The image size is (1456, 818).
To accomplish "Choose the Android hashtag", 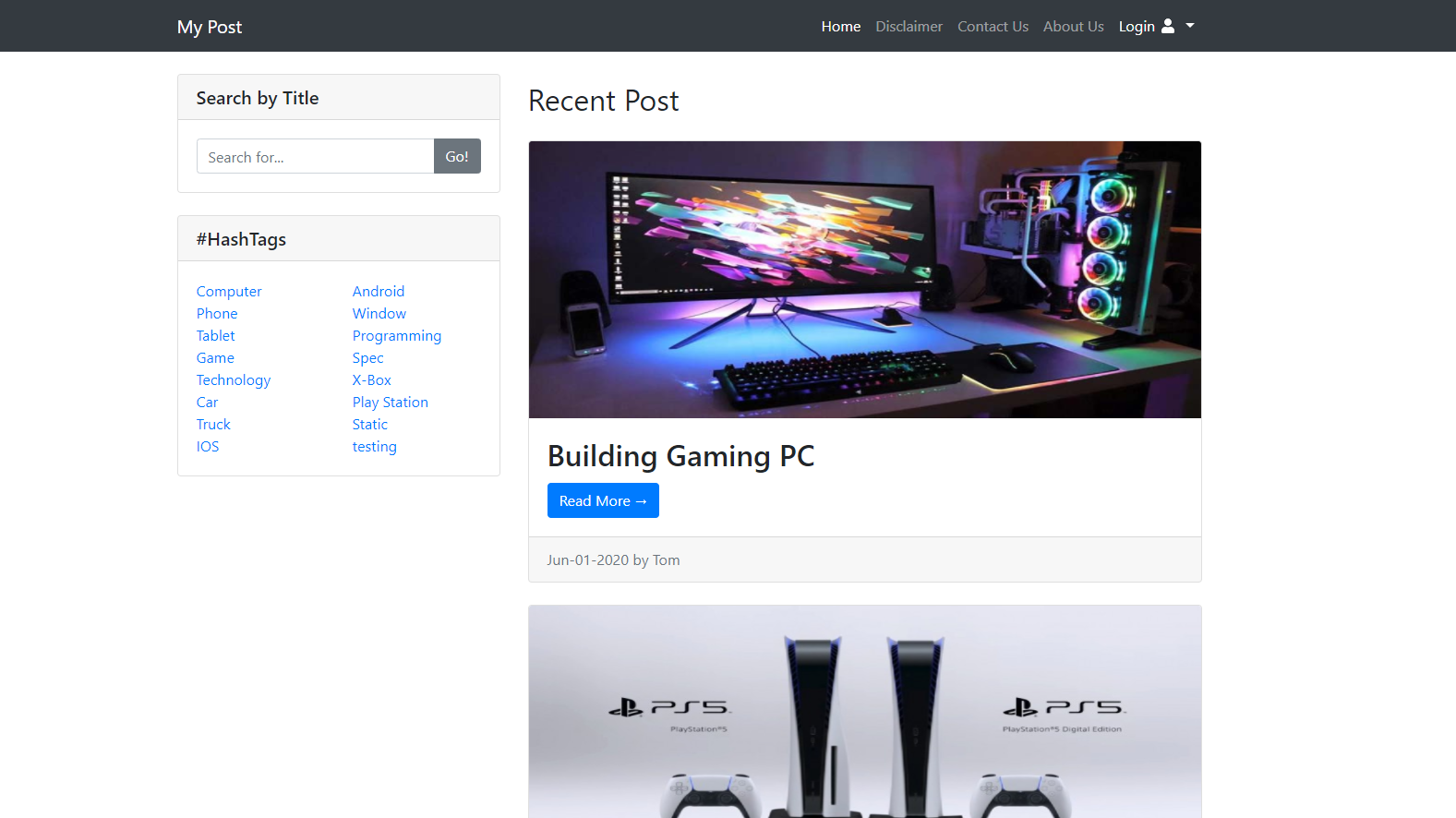I will pos(379,292).
